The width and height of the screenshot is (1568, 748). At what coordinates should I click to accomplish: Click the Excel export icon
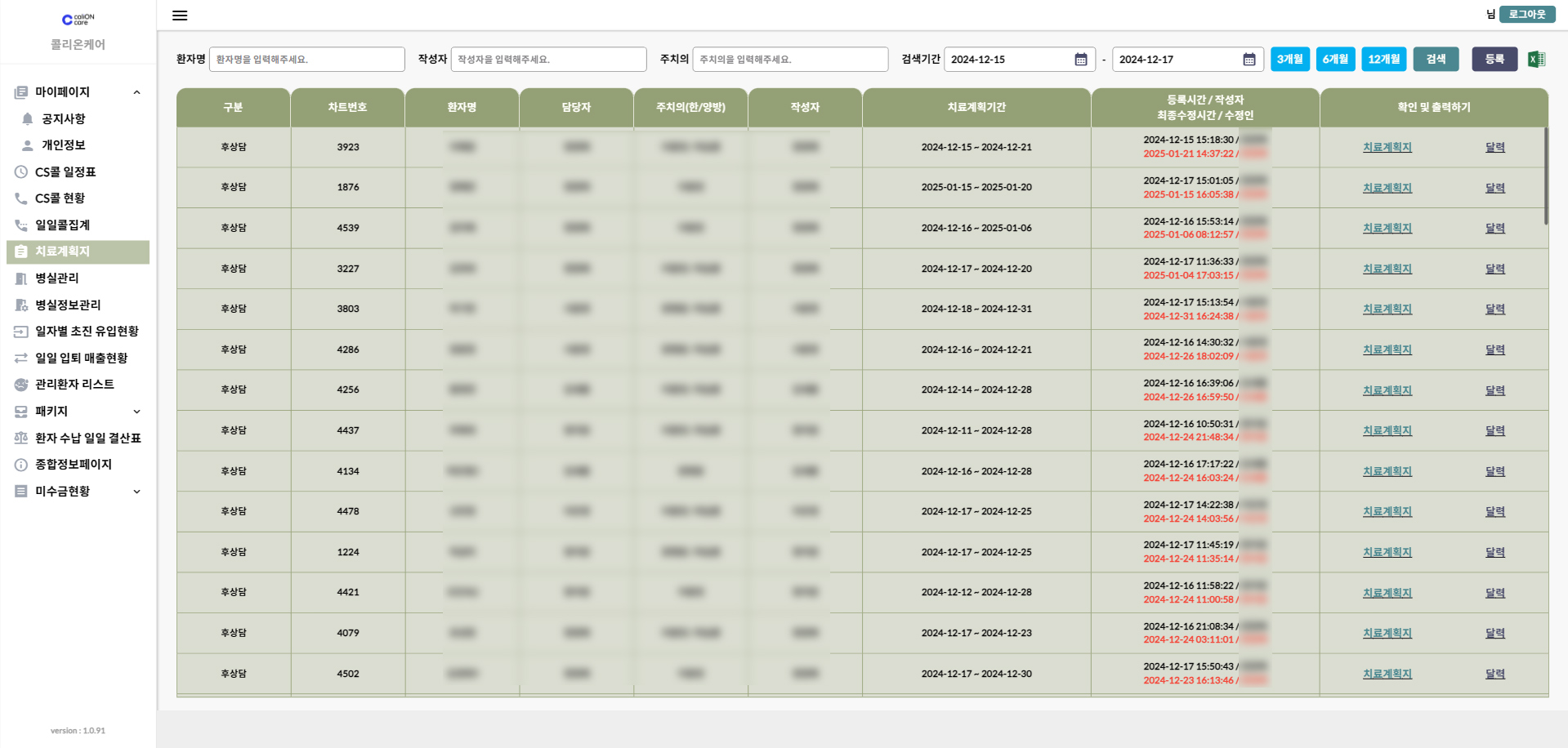pyautogui.click(x=1536, y=59)
